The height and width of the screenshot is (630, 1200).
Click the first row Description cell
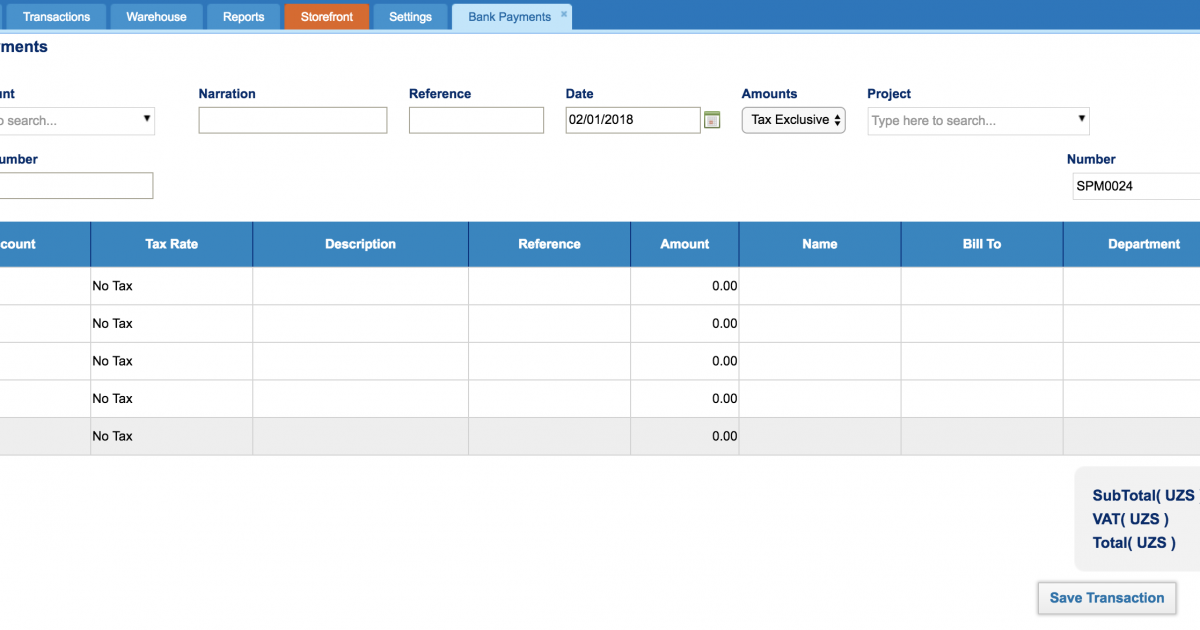coord(360,286)
